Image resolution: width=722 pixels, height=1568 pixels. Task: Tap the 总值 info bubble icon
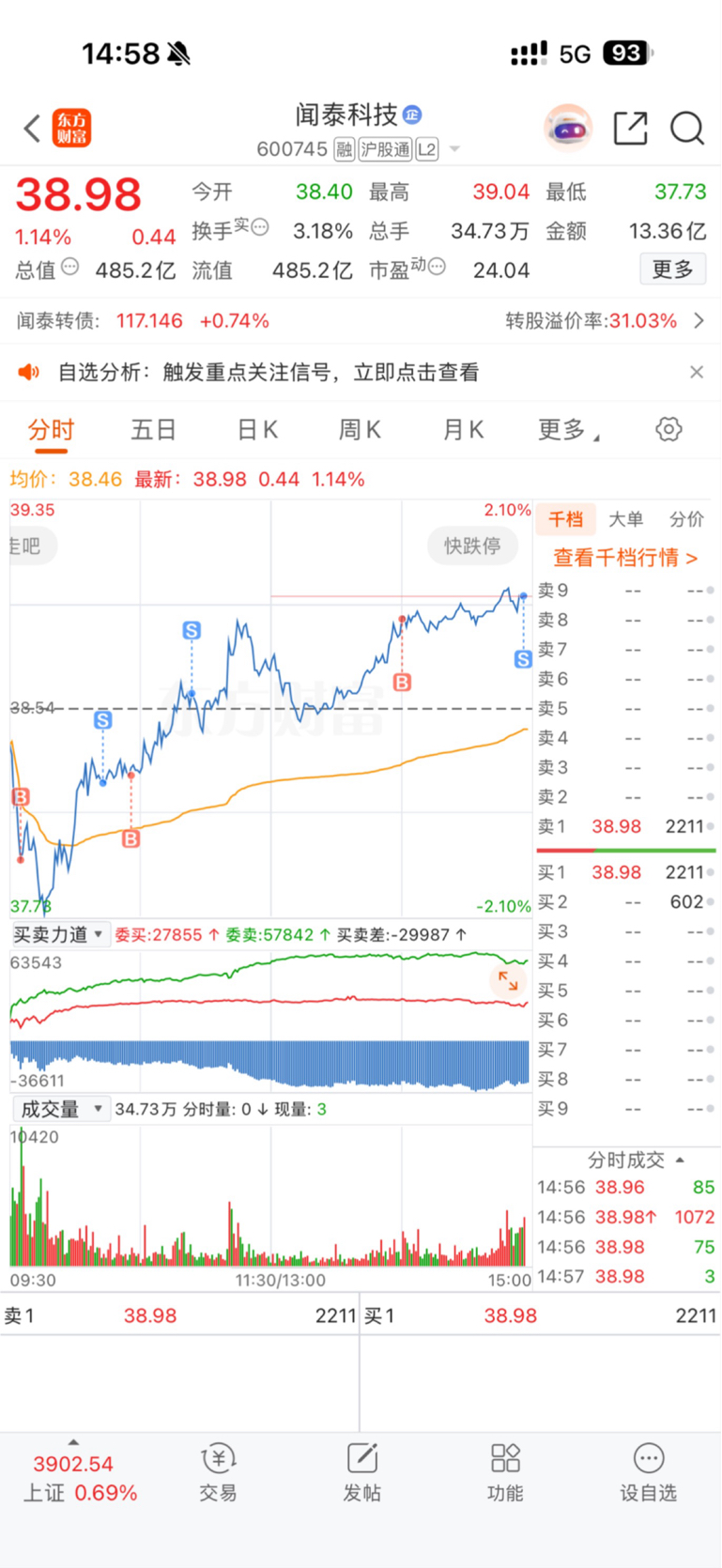[70, 267]
